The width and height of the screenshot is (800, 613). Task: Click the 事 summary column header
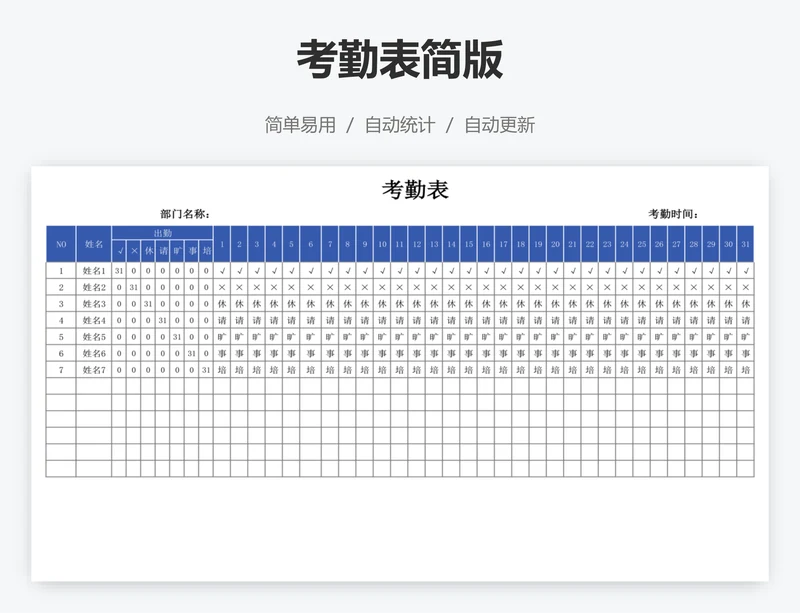(192, 251)
